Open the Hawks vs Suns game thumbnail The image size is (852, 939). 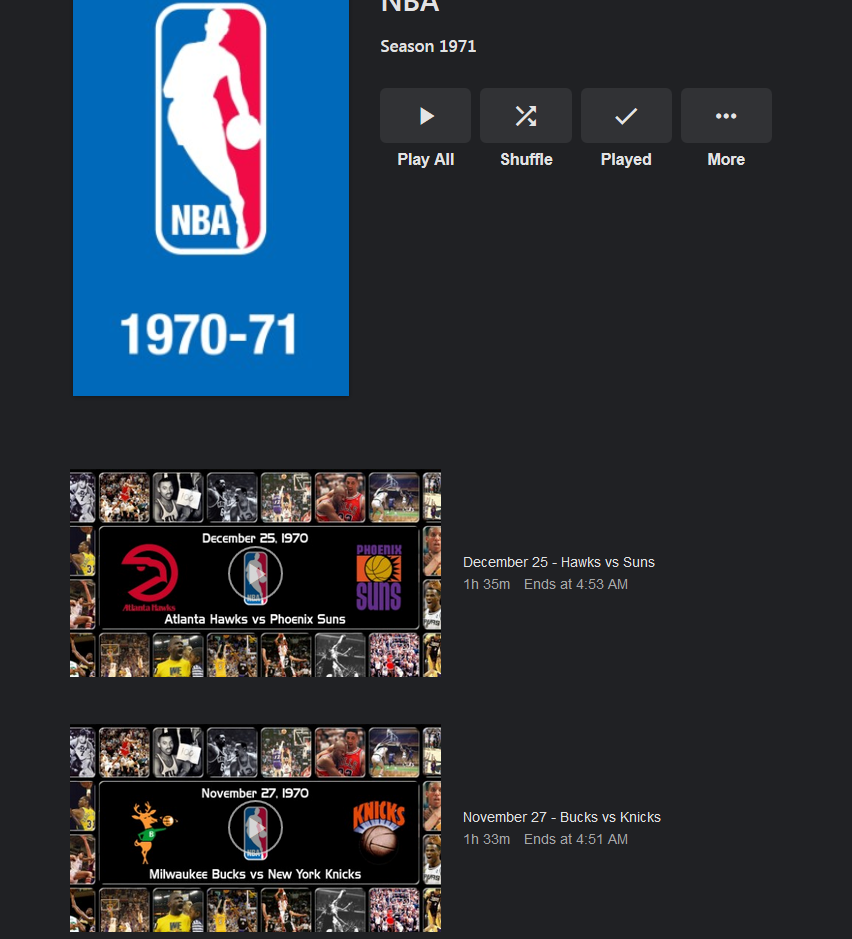coord(256,573)
